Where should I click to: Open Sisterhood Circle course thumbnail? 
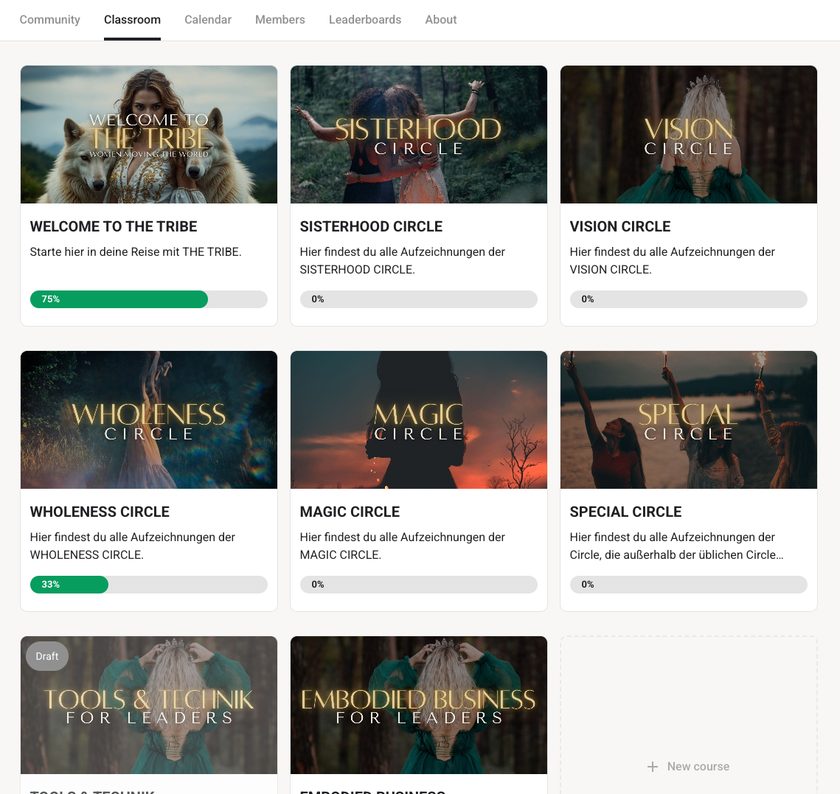419,134
